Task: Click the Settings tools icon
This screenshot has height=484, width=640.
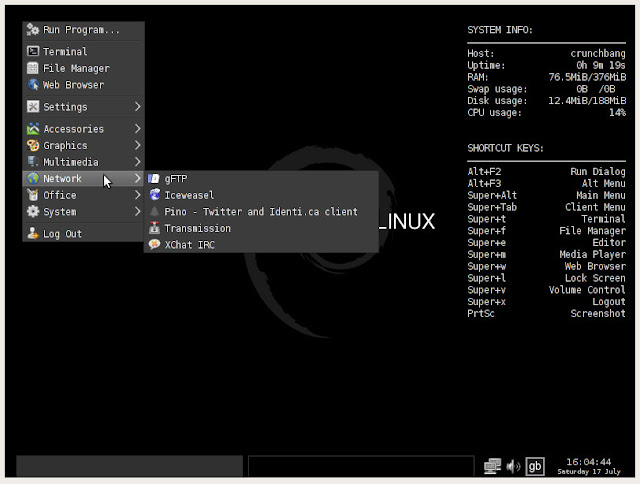Action: pyautogui.click(x=33, y=107)
